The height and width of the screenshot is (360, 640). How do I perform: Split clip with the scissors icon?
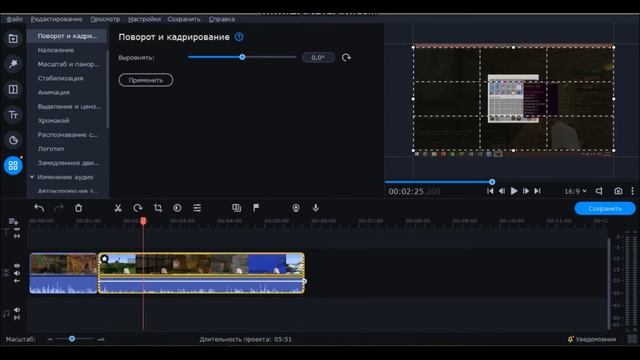click(118, 208)
